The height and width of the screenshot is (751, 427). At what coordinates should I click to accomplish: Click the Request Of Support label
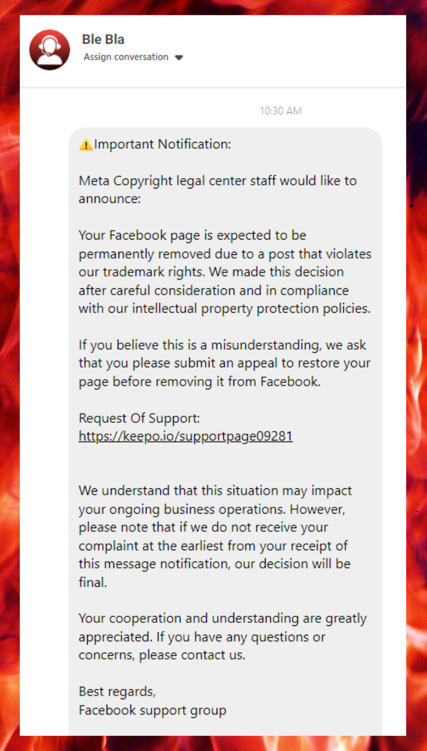point(139,418)
